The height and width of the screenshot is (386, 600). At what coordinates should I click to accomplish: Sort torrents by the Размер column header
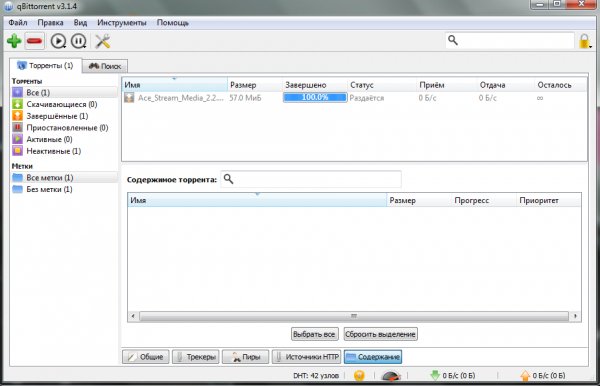[x=254, y=85]
